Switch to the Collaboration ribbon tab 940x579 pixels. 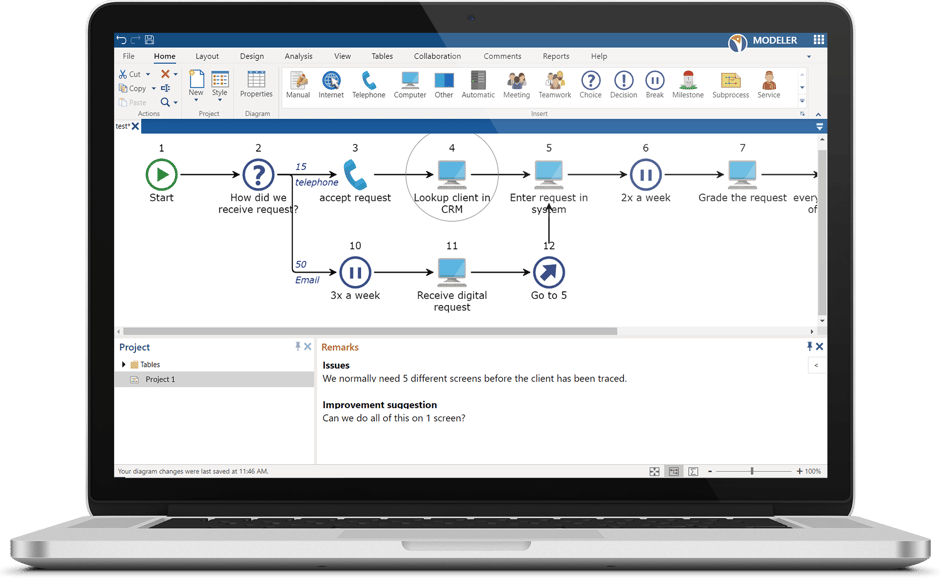click(x=437, y=56)
